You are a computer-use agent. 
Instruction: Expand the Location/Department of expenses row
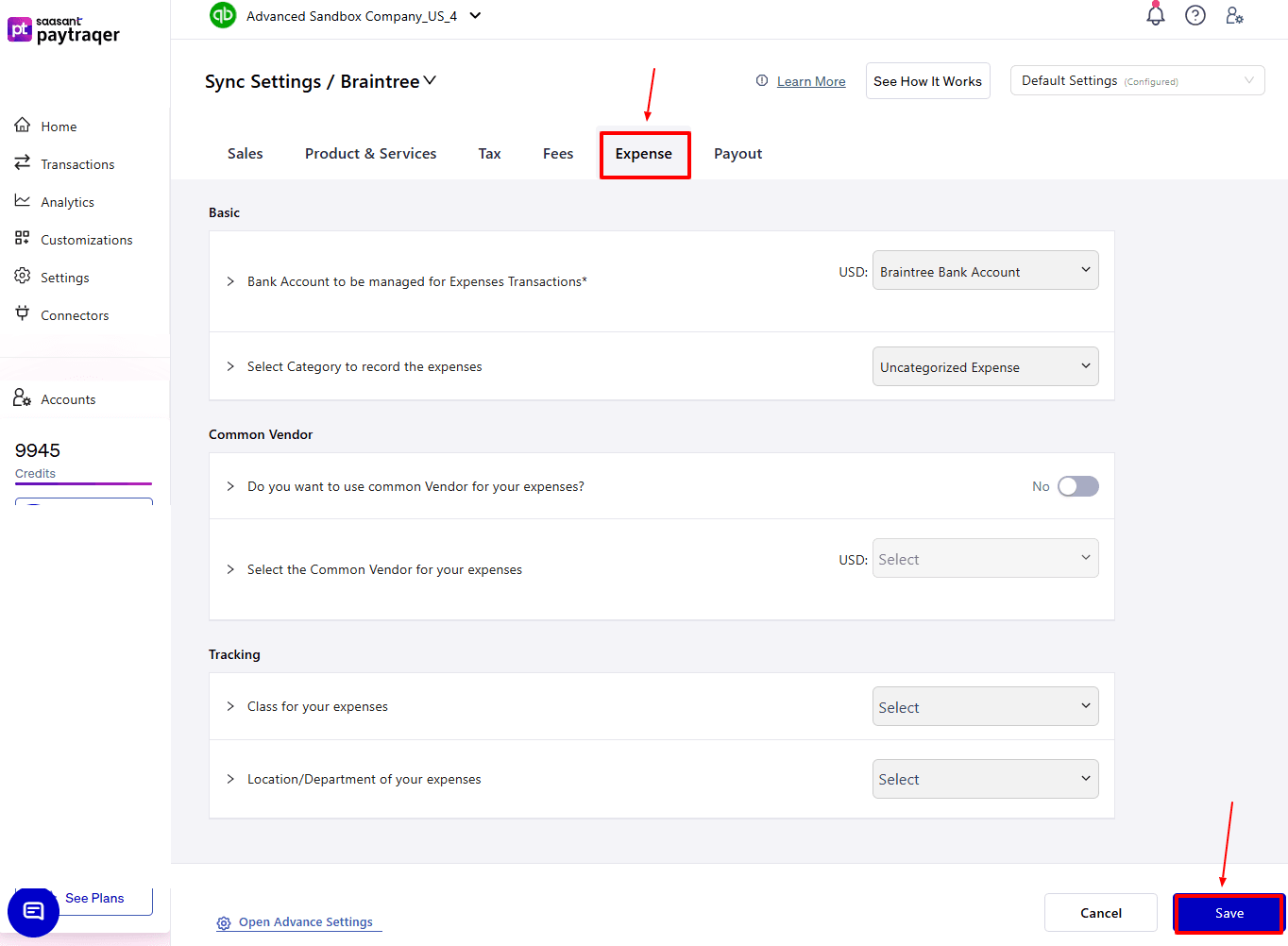click(230, 779)
